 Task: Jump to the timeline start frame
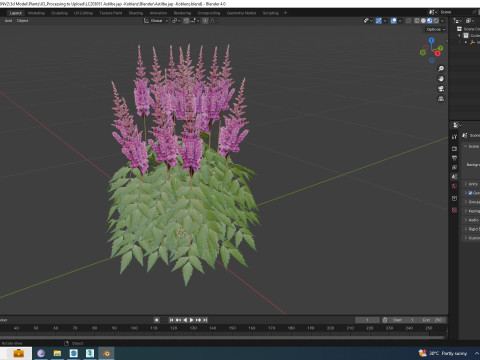(171, 320)
